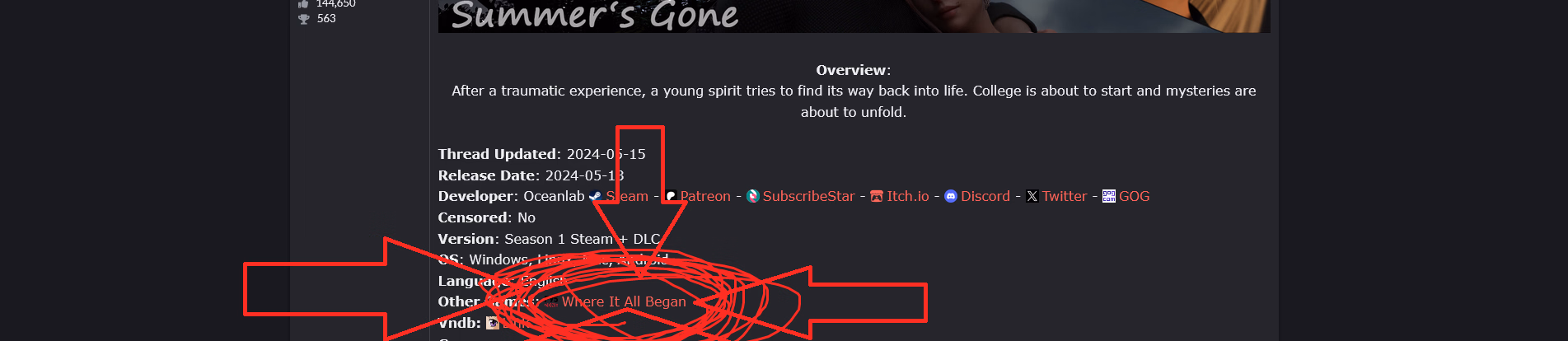The width and height of the screenshot is (1568, 341).
Task: Click the Patreon logo icon
Action: pos(671,196)
